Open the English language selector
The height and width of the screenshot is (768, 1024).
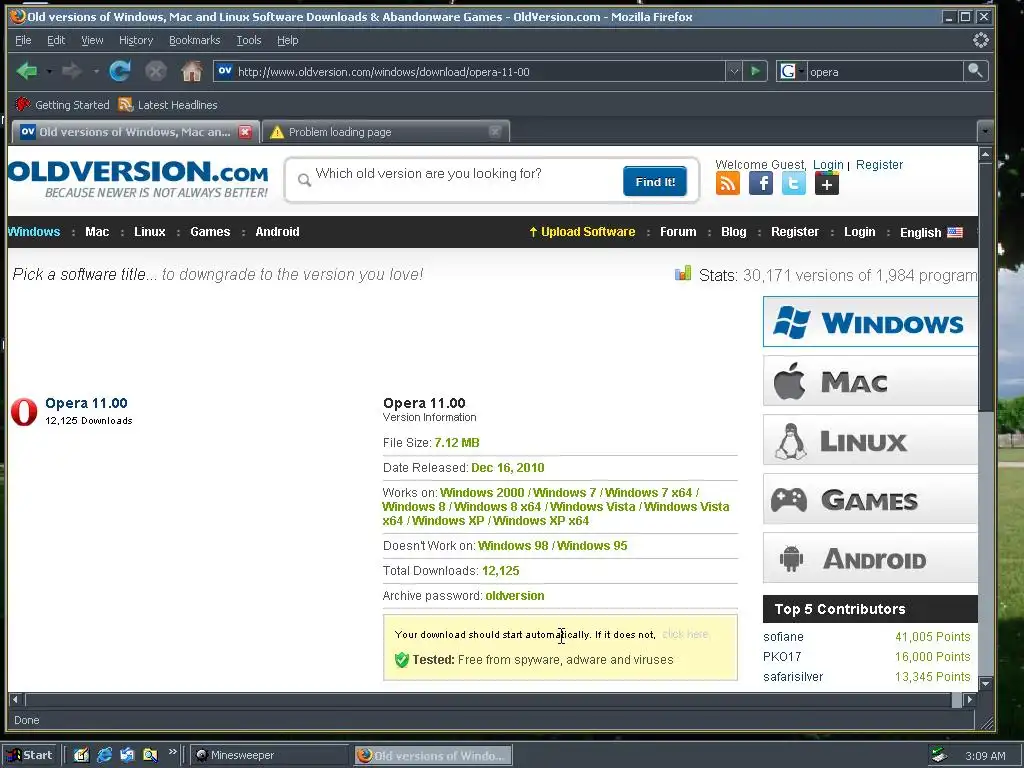tap(931, 232)
